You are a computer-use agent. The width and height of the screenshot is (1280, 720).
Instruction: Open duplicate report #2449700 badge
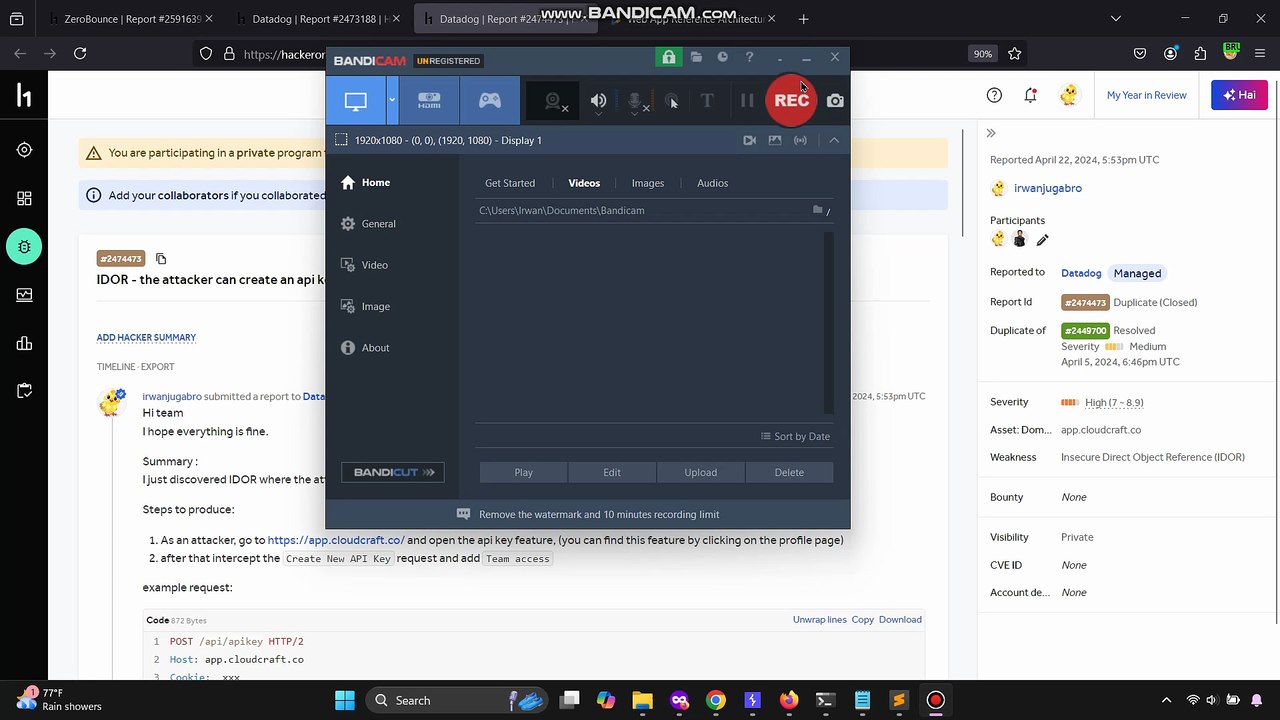tap(1085, 330)
